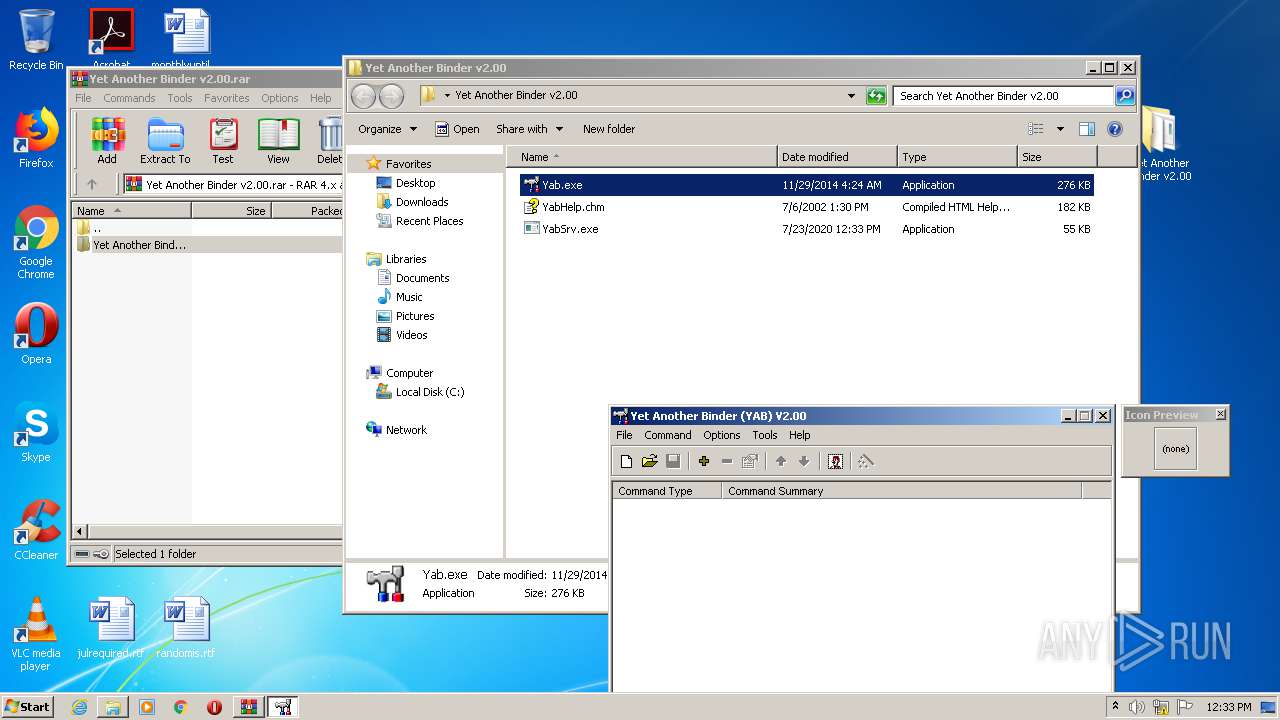Click Explorer search magnifier icon
Screen dimensions: 1280x720
pos(1125,96)
